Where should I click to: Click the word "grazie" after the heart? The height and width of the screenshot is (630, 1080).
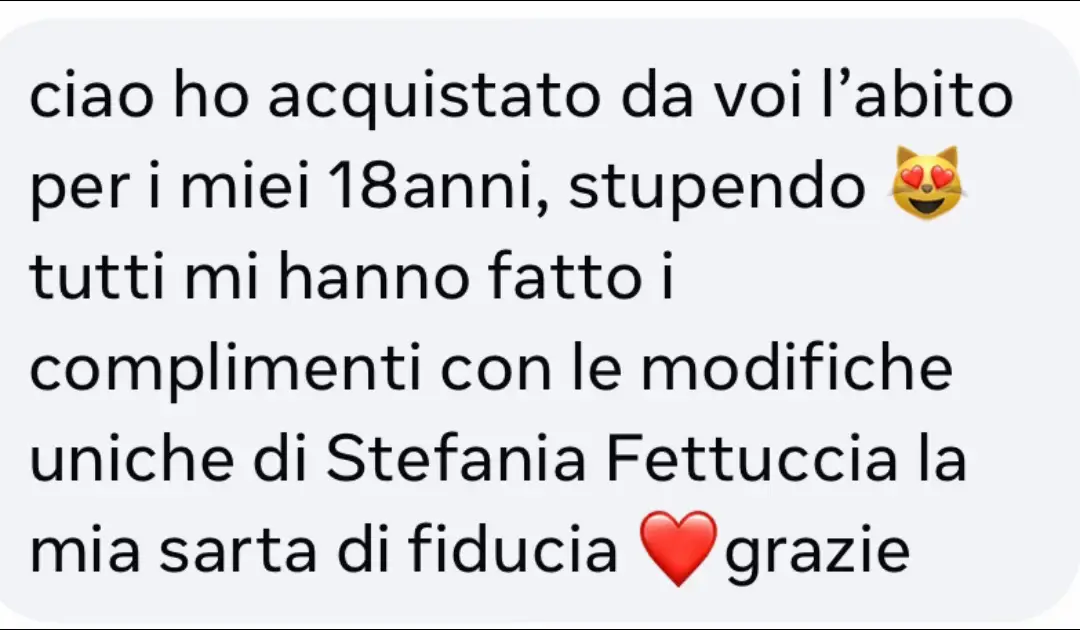(x=816, y=552)
